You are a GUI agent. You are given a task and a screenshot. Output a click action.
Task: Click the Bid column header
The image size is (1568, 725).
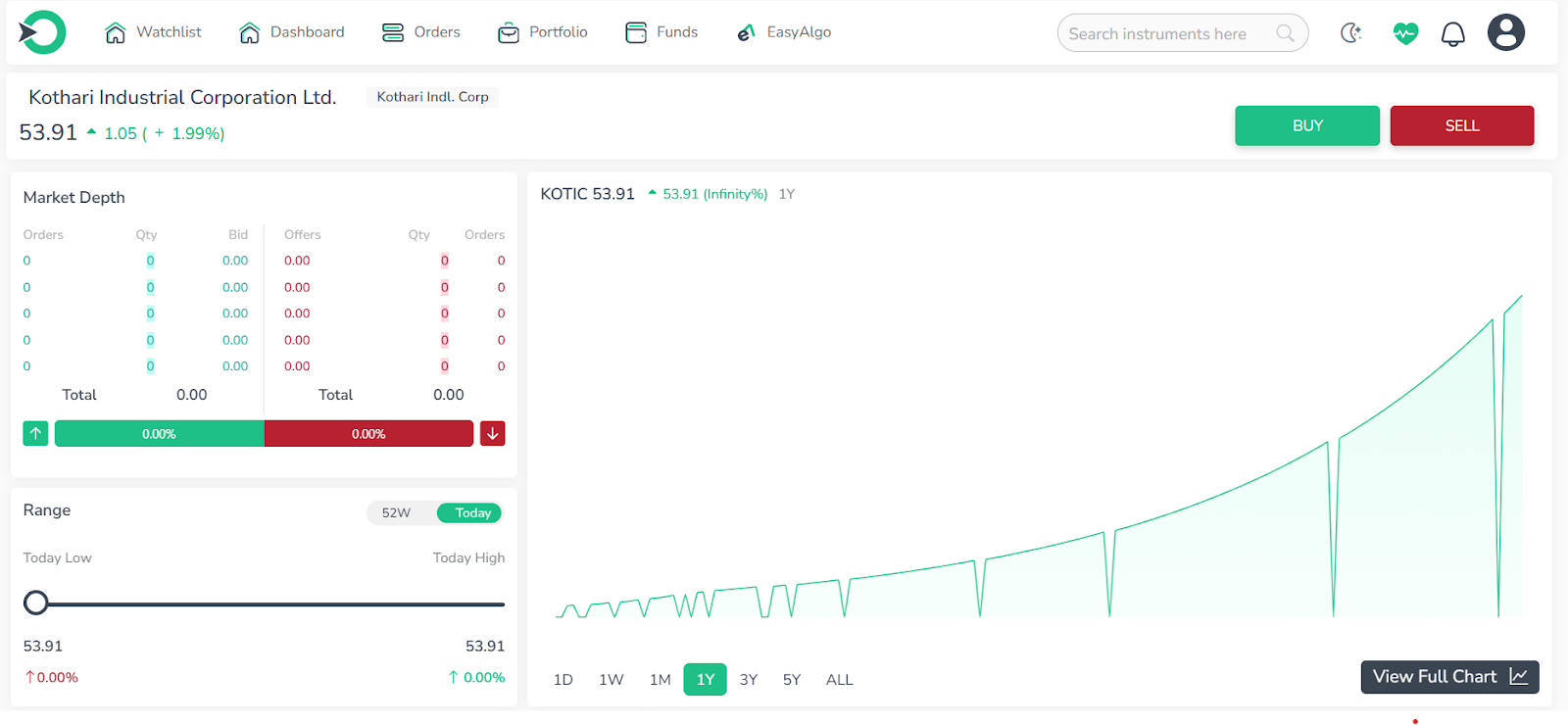point(238,235)
